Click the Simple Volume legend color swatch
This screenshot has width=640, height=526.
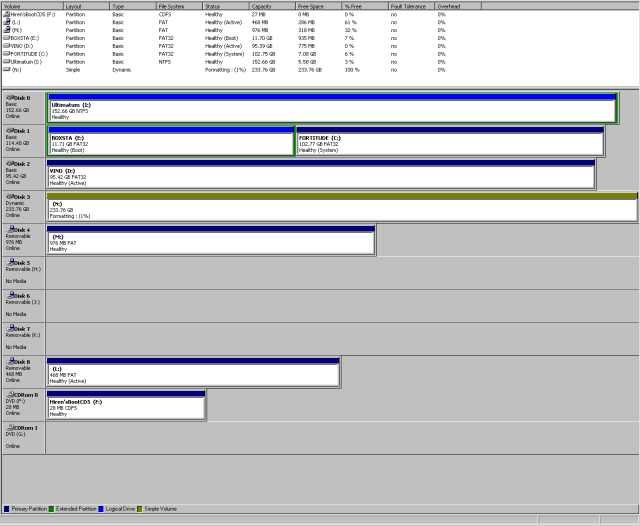140,509
